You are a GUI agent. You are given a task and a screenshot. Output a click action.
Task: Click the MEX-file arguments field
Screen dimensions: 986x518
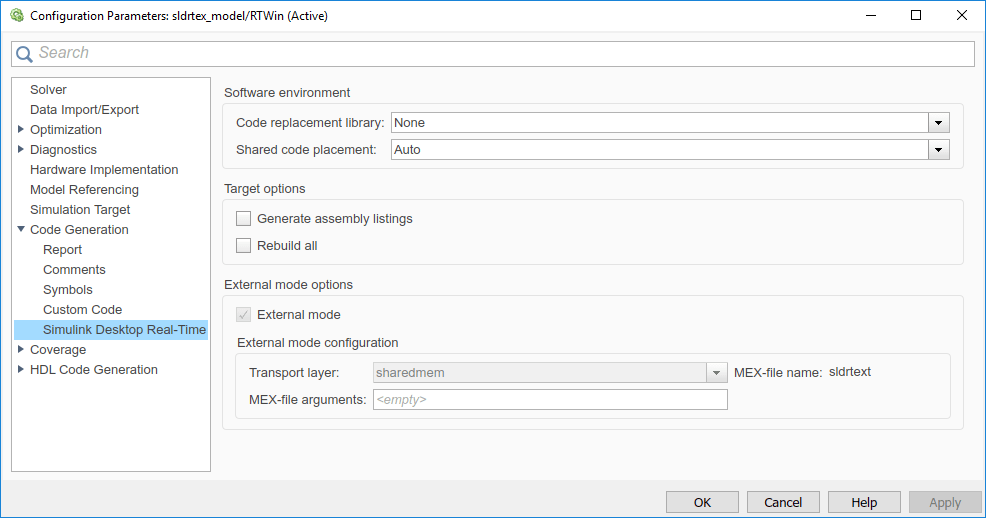point(550,400)
